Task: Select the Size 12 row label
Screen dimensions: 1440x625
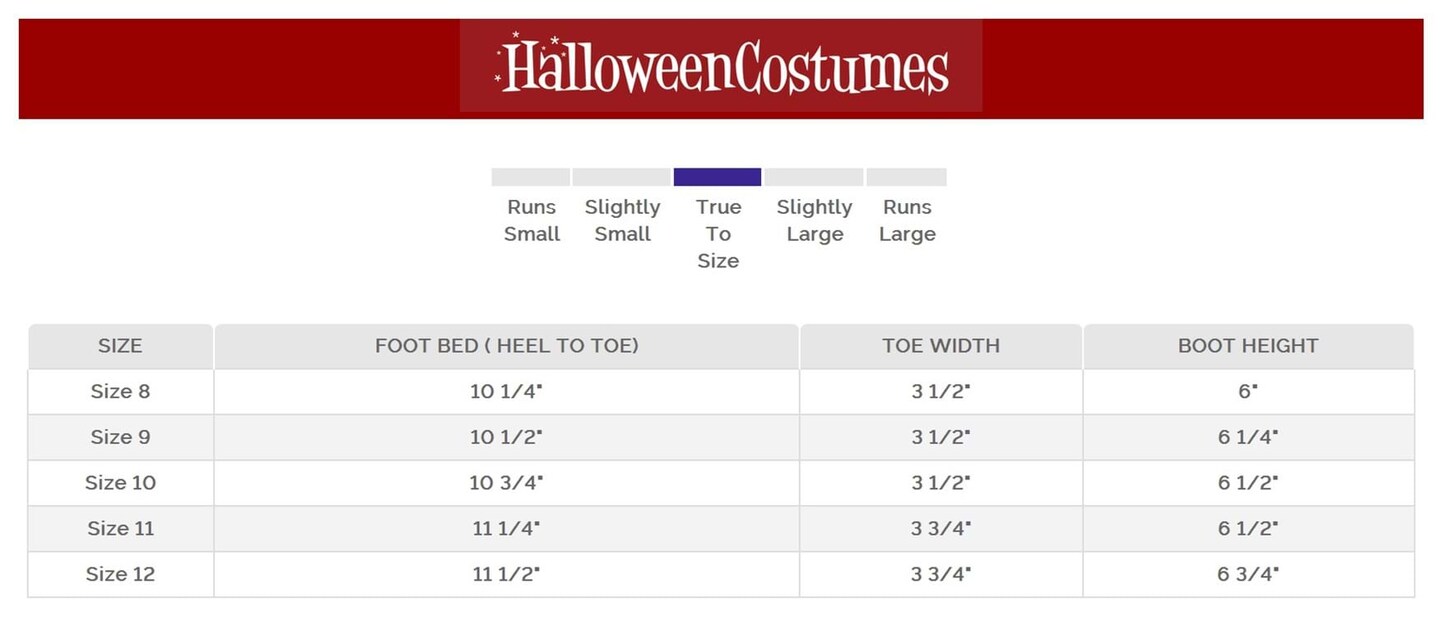Action: pos(120,574)
